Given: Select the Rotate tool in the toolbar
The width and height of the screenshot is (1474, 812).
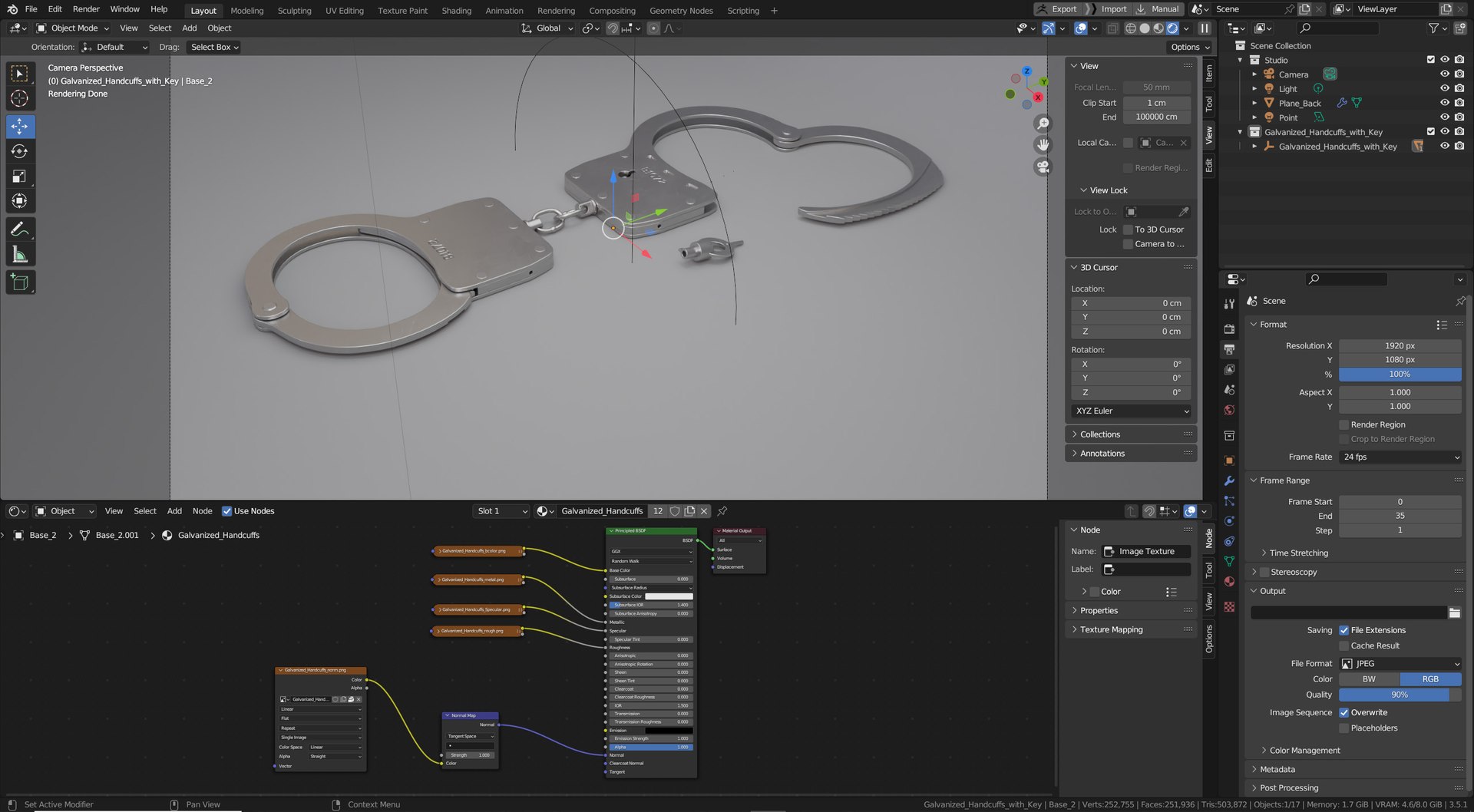Looking at the screenshot, I should (x=20, y=152).
